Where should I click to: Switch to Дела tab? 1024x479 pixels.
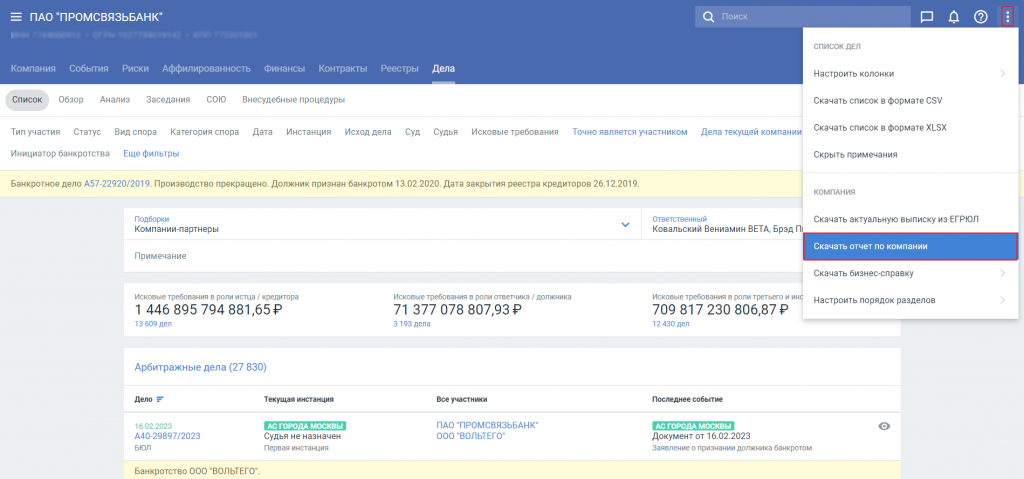pyautogui.click(x=443, y=69)
